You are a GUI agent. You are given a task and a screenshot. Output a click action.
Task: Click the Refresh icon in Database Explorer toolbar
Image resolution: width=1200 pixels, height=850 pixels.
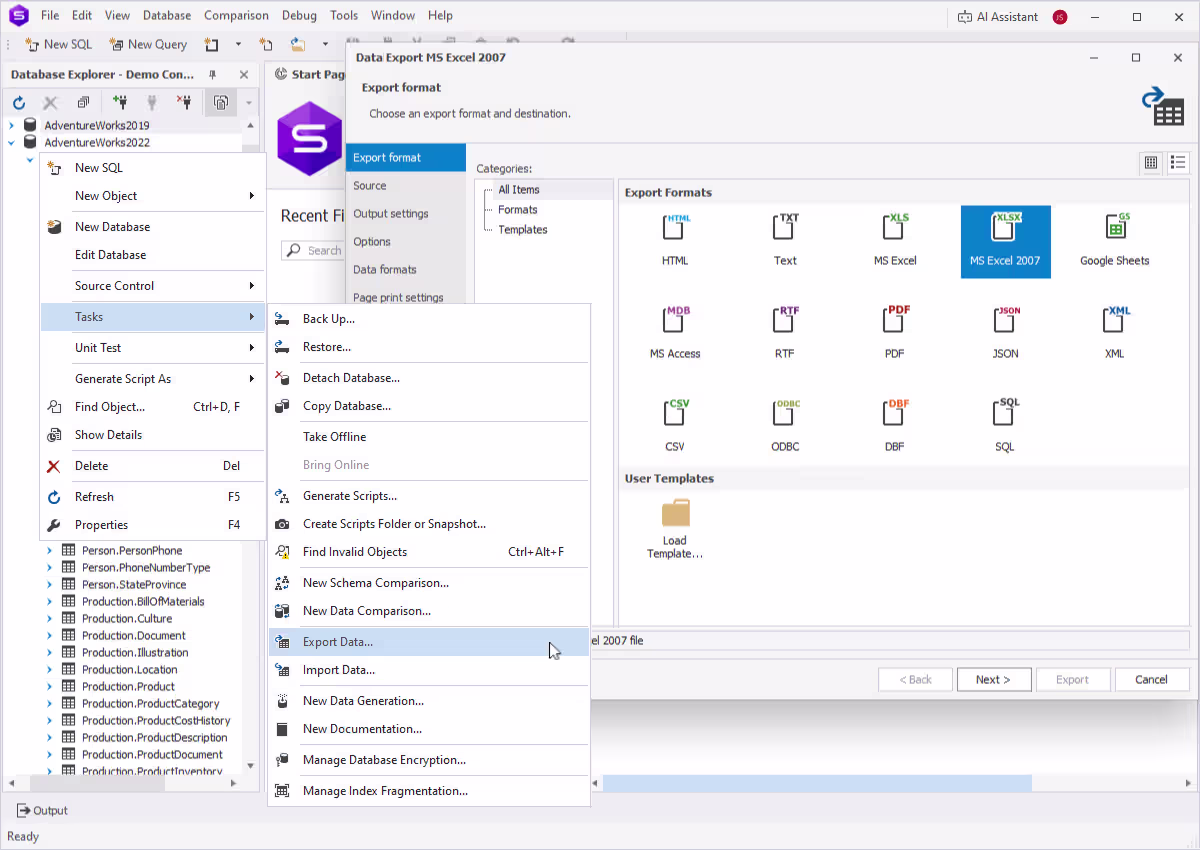coord(19,102)
